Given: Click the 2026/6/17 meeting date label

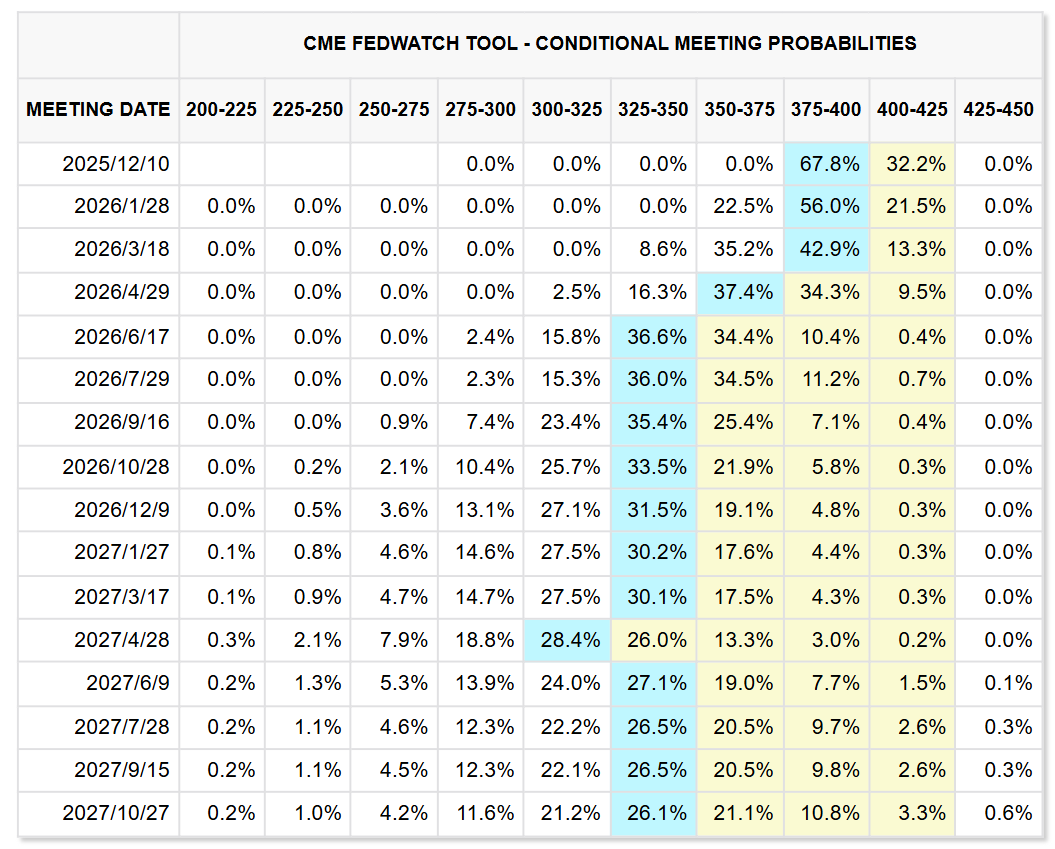Looking at the screenshot, I should 121,336.
